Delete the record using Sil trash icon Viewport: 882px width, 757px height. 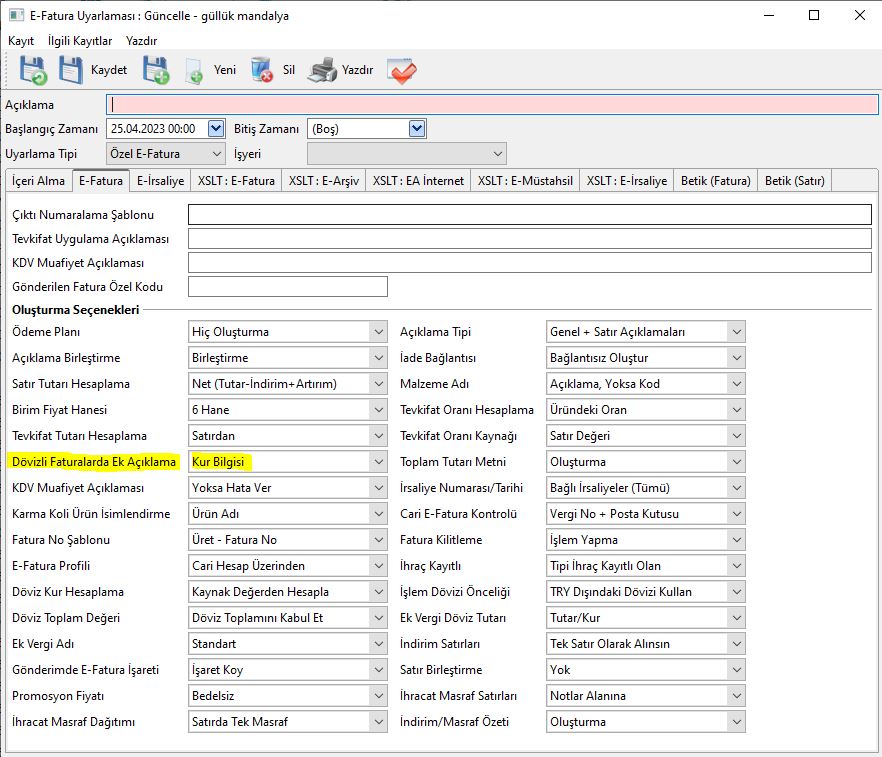pos(262,70)
